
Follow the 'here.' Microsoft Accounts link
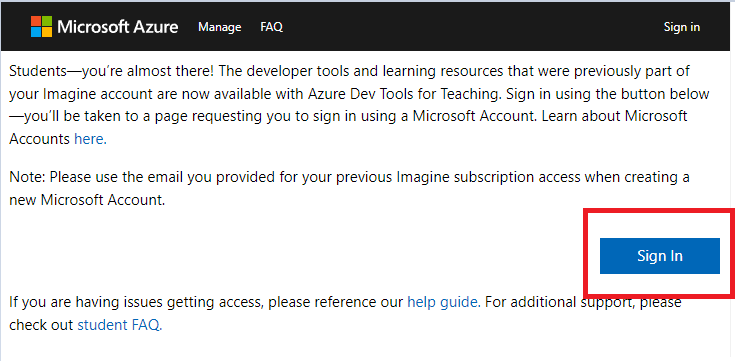90,139
